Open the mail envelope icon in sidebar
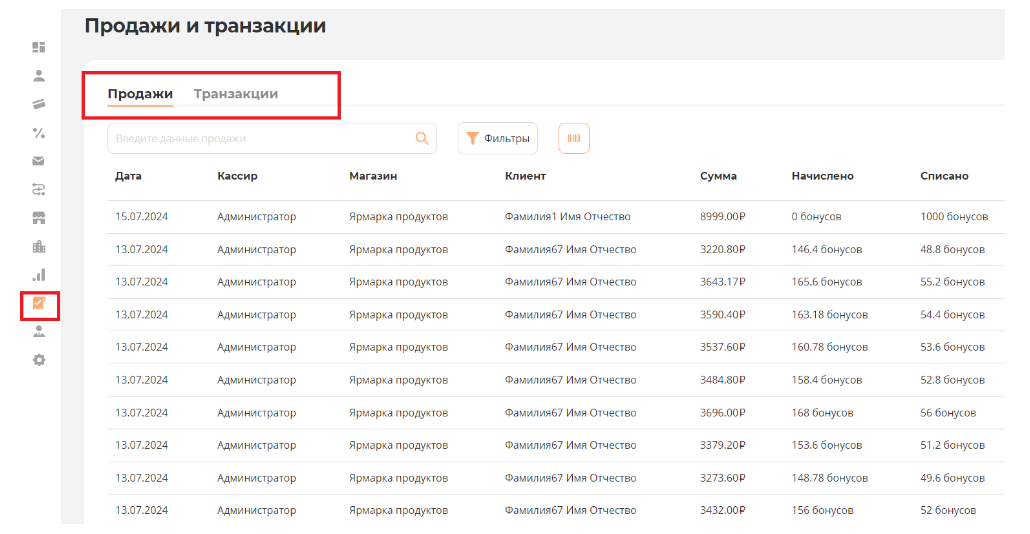The height and width of the screenshot is (534, 1030). coord(39,161)
